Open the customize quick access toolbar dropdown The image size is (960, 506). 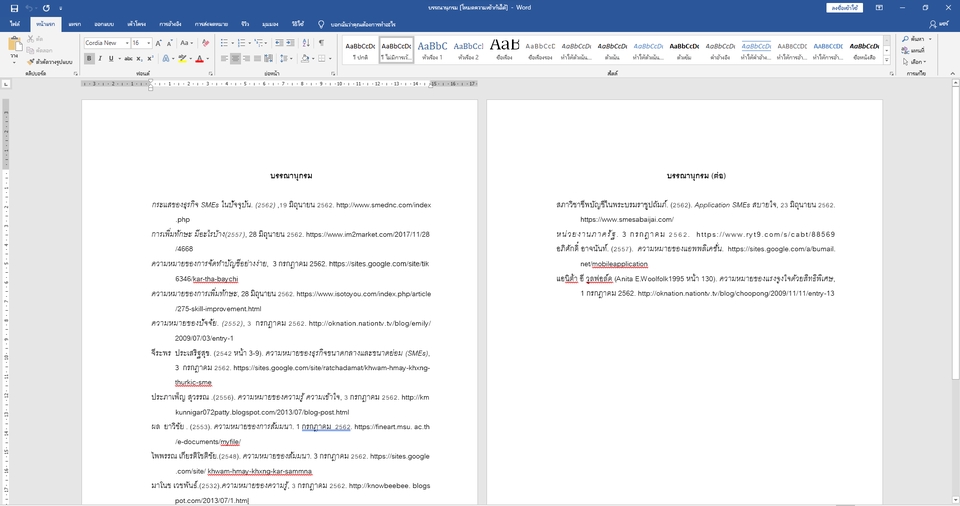60,8
